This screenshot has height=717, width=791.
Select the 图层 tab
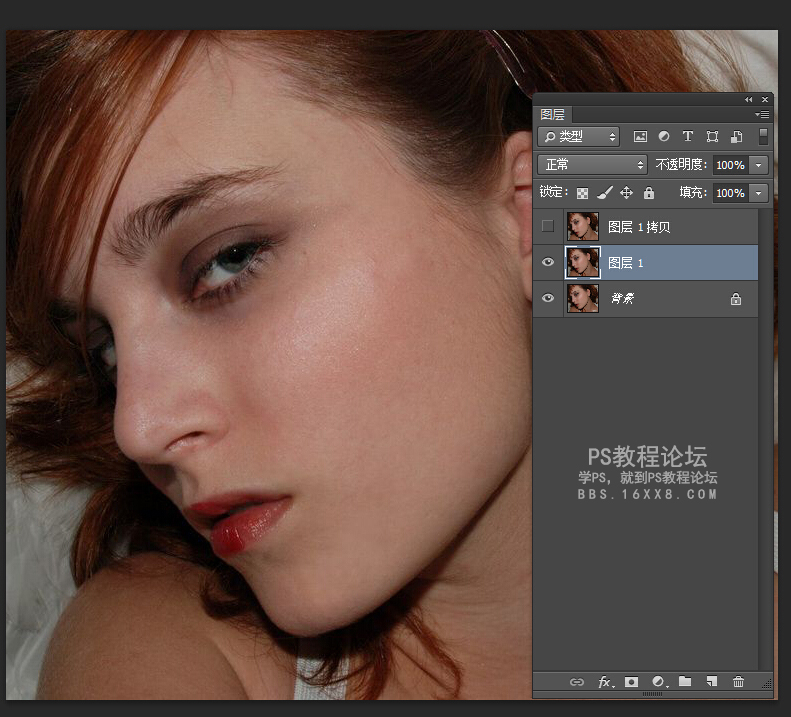pos(553,115)
